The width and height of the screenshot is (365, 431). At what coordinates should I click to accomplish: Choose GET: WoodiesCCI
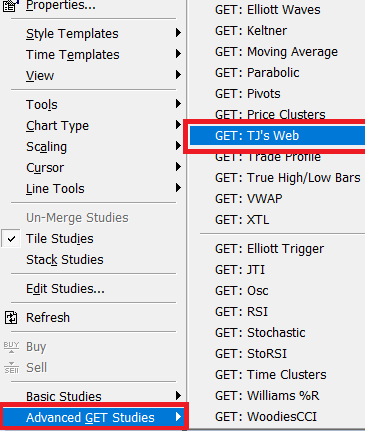[266, 417]
